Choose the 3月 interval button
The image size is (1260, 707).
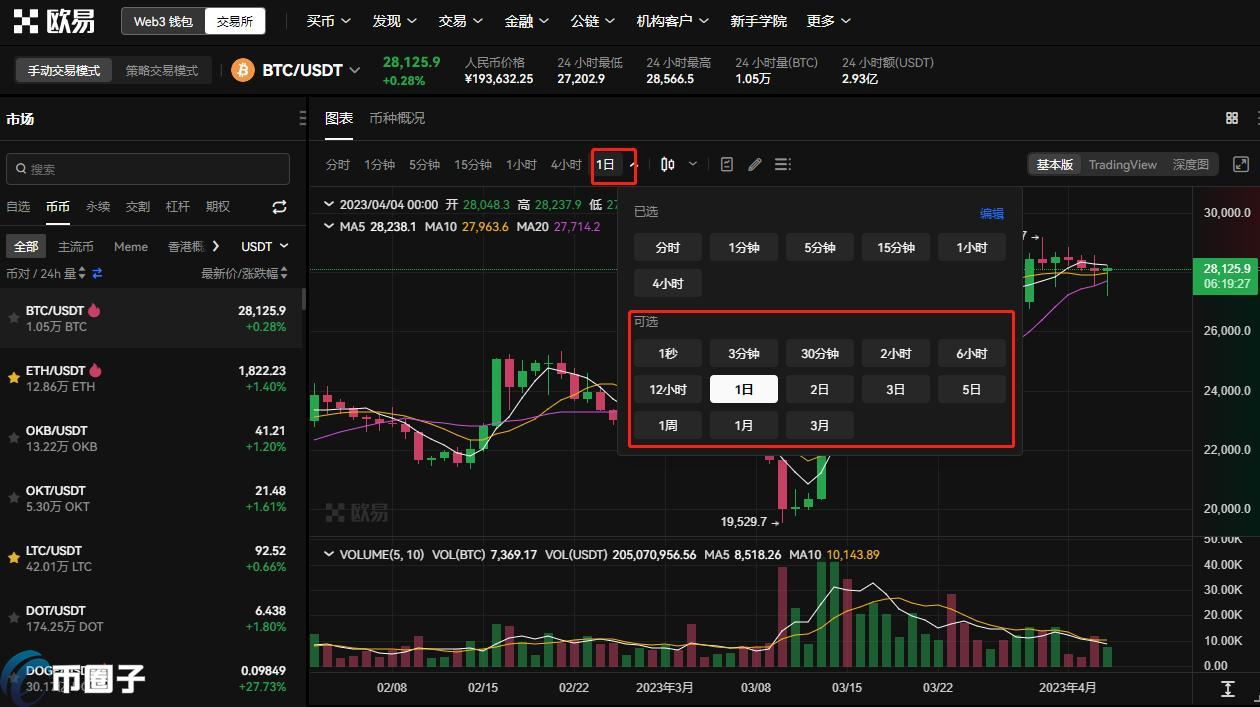tap(820, 425)
